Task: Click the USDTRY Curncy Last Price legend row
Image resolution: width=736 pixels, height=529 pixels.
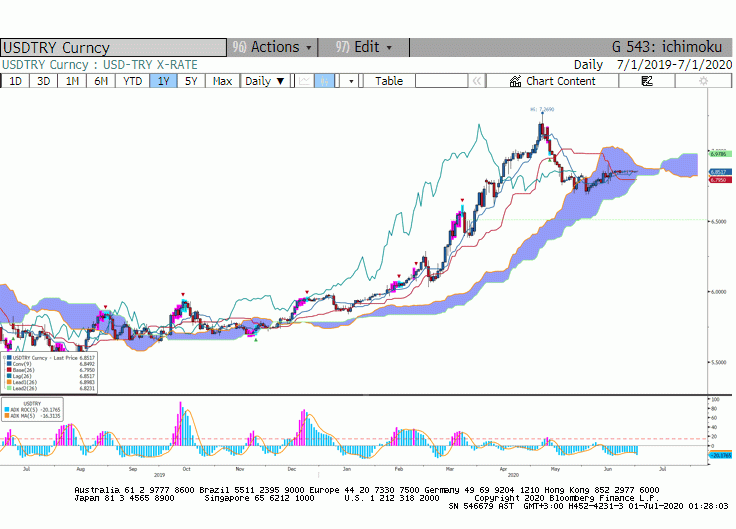Action: [x=49, y=358]
